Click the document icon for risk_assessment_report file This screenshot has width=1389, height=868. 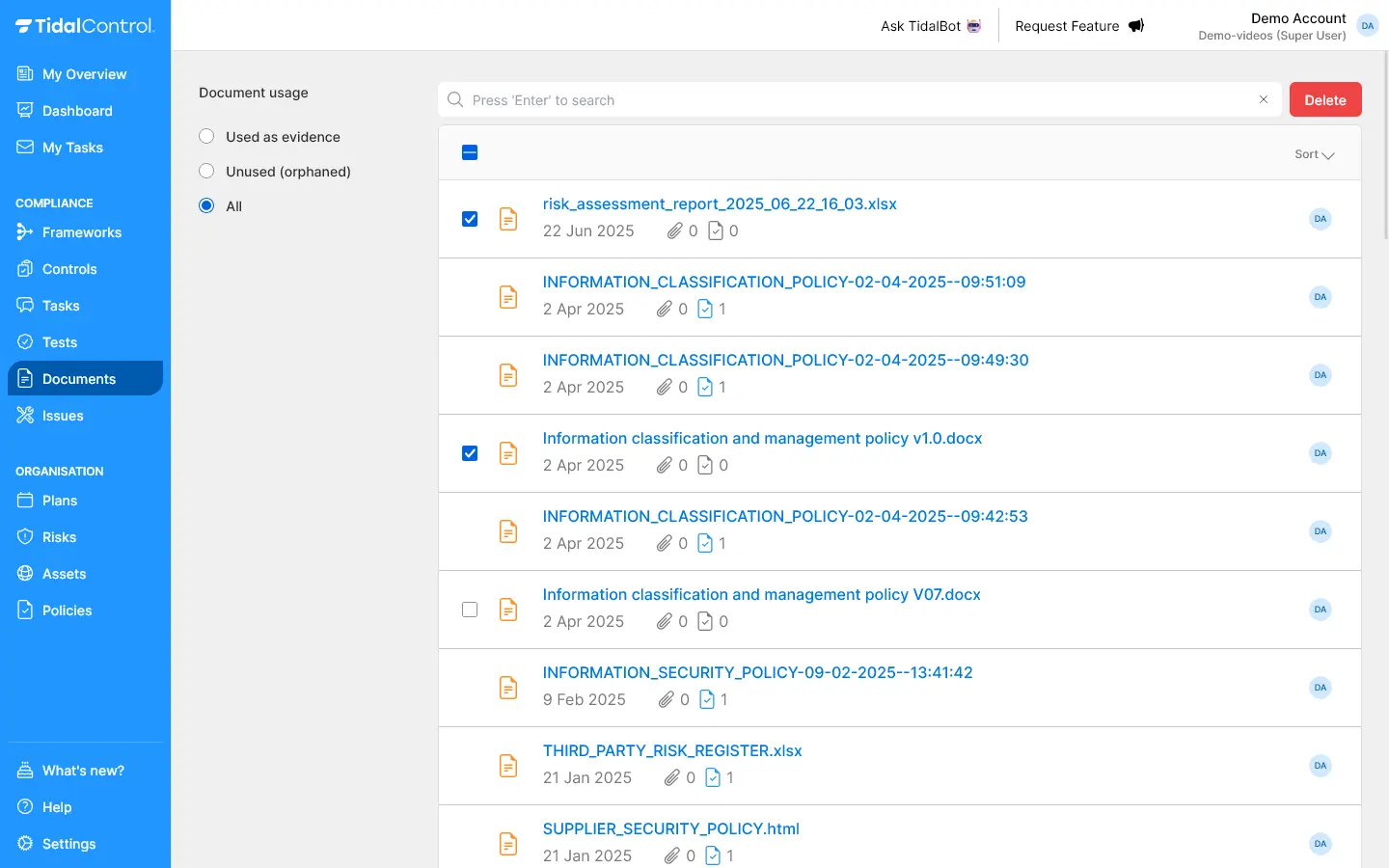(x=508, y=219)
